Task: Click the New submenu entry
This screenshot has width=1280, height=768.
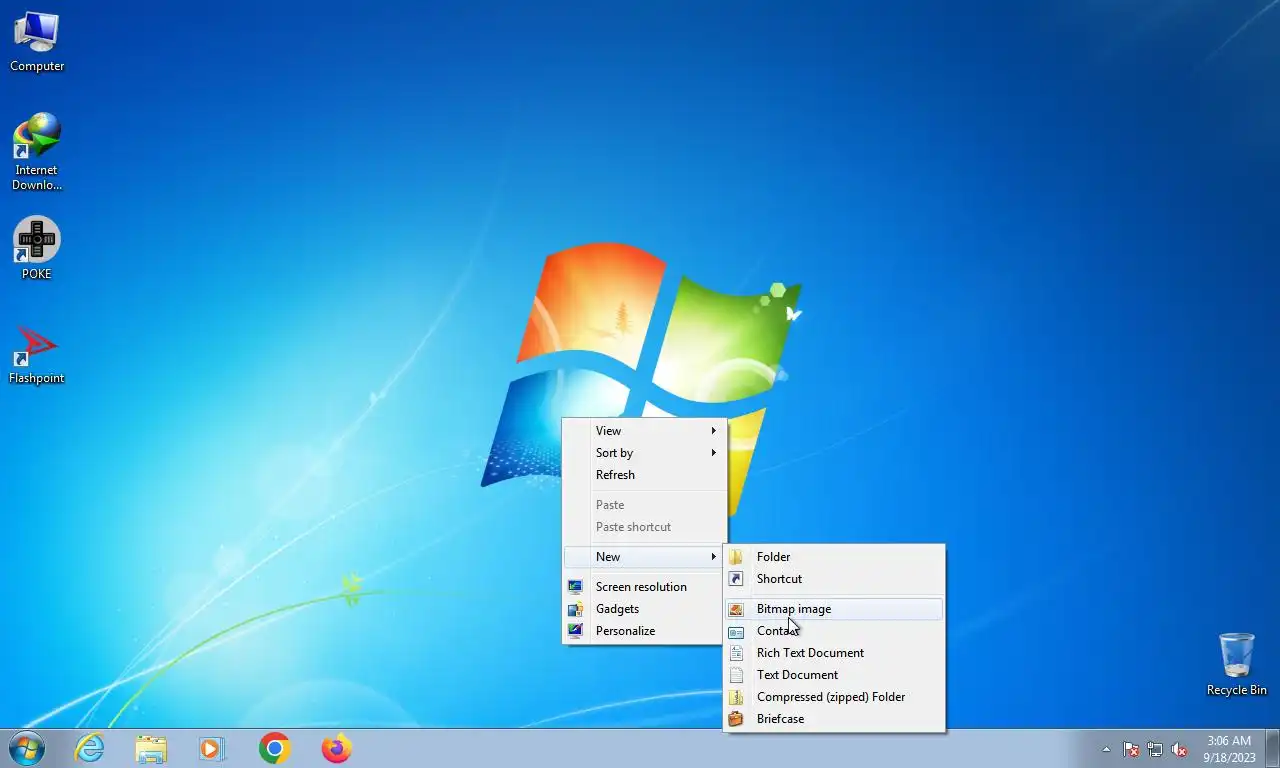Action: (644, 557)
